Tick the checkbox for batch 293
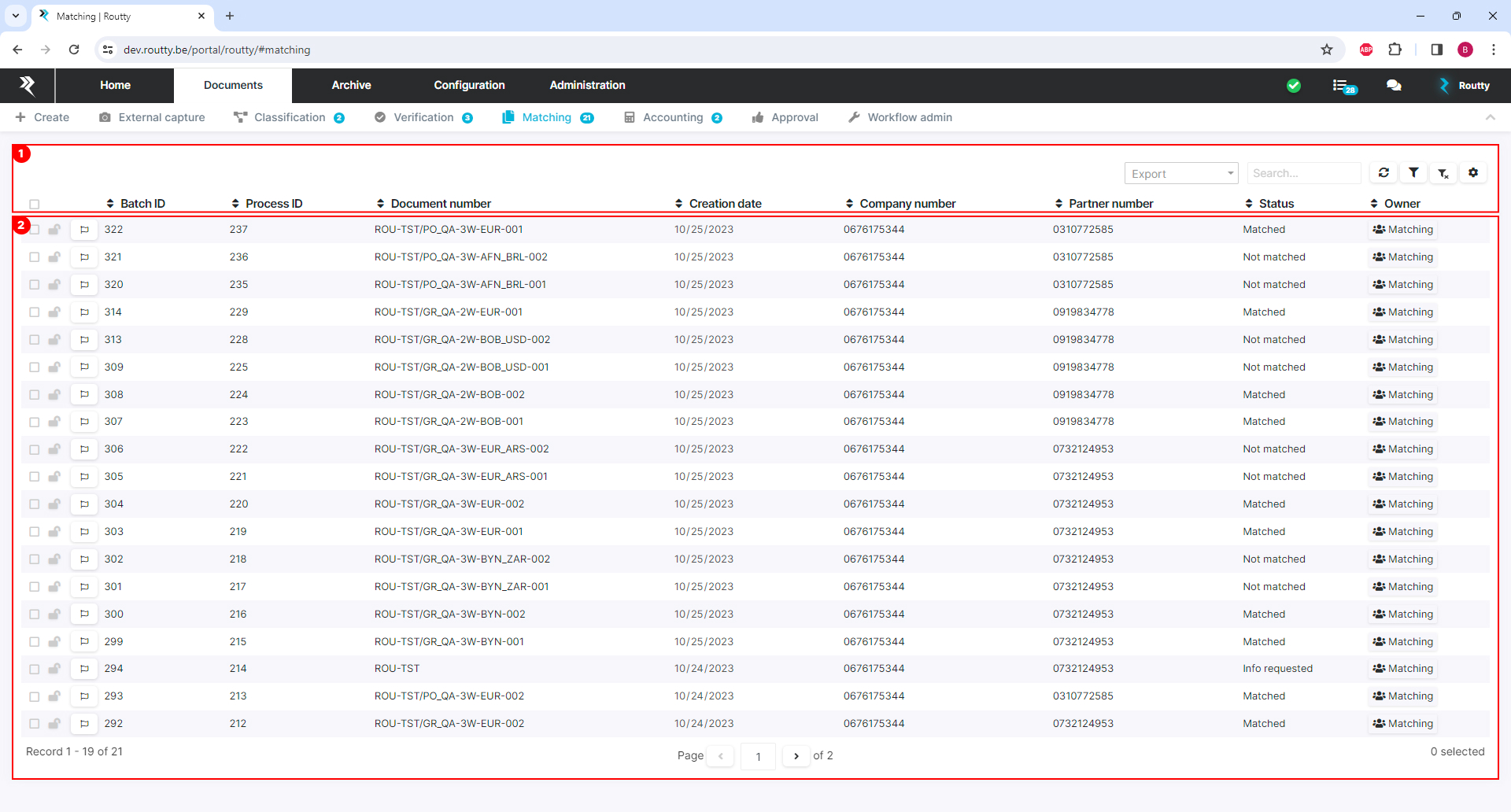 point(34,696)
